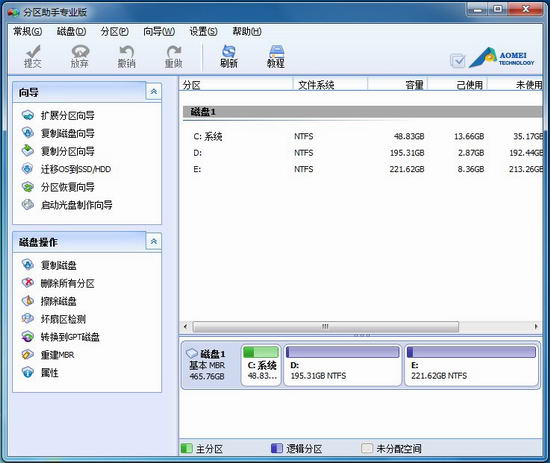Open the 分区(P) menu
Image resolution: width=550 pixels, height=463 pixels.
114,32
